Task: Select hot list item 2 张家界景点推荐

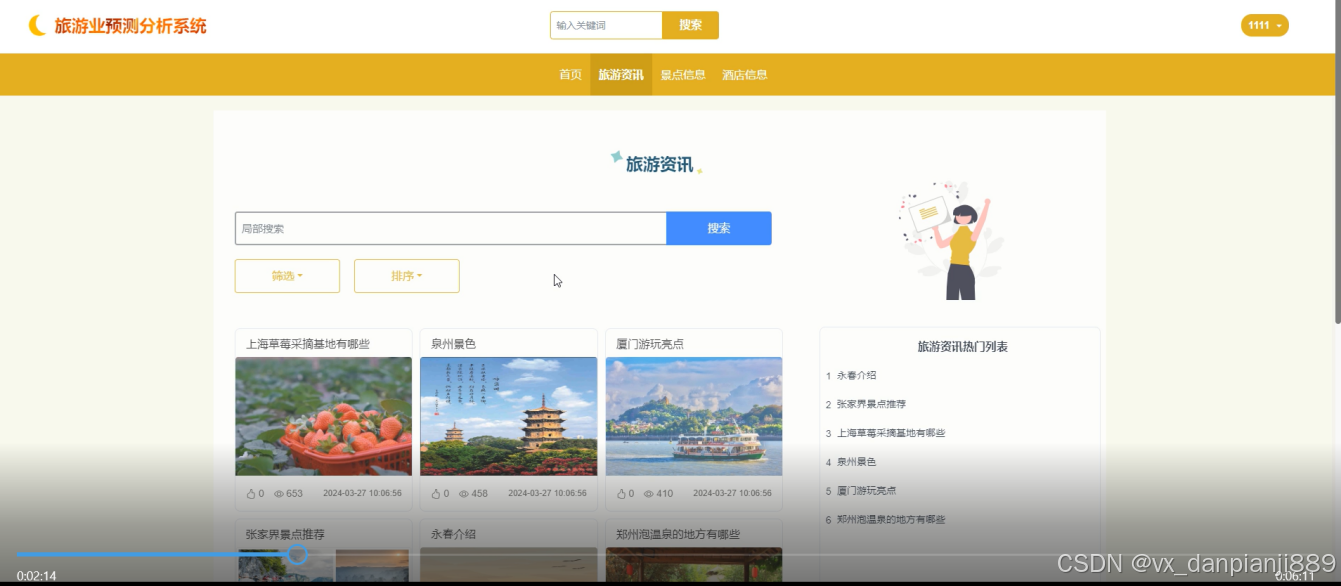Action: point(871,405)
